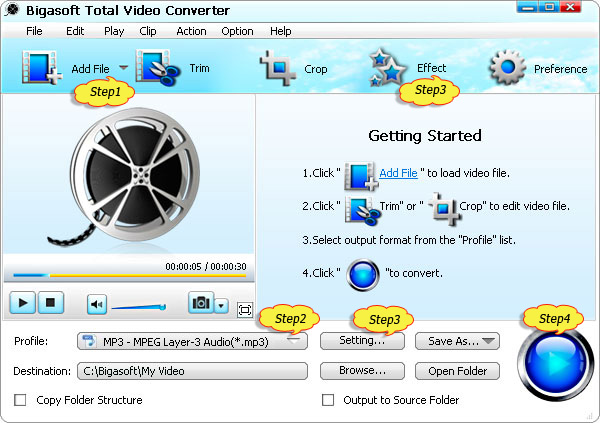The height and width of the screenshot is (423, 600).
Task: Minimize the Bigasoft window
Action: pyautogui.click(x=527, y=7)
